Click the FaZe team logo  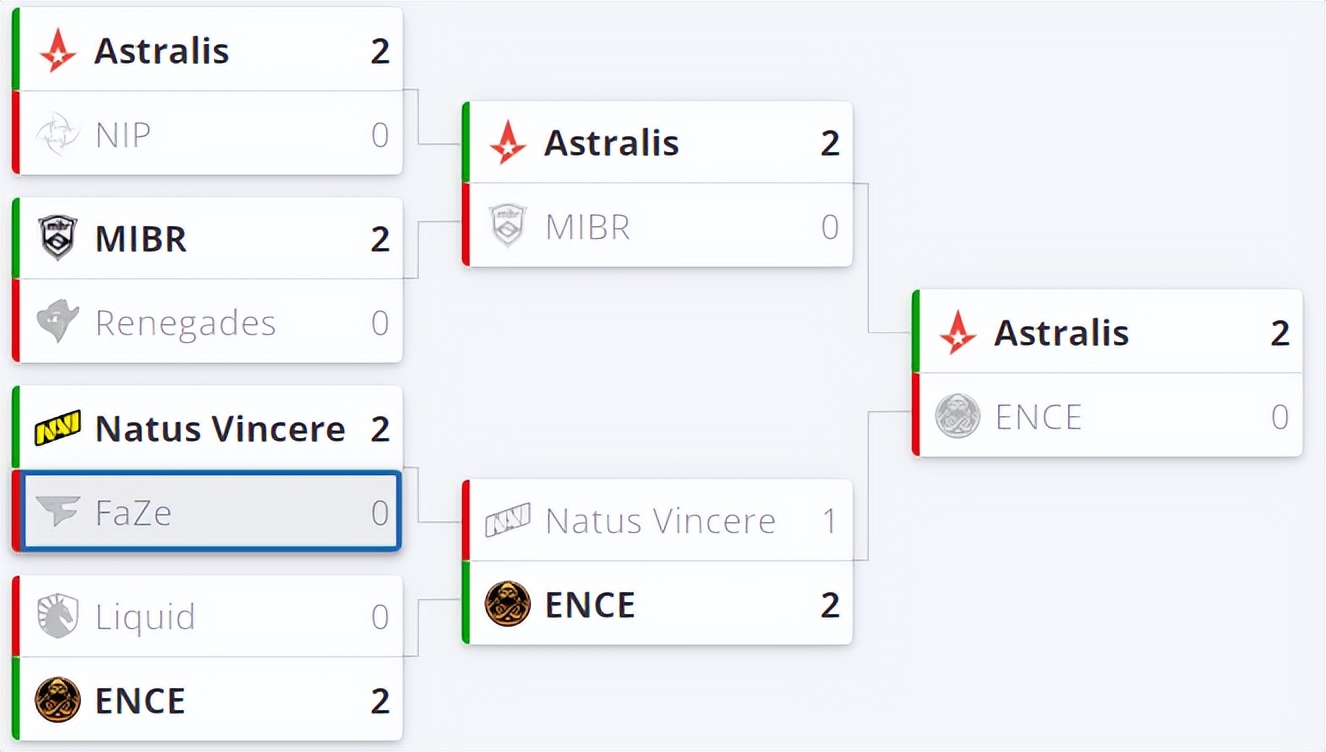point(58,512)
